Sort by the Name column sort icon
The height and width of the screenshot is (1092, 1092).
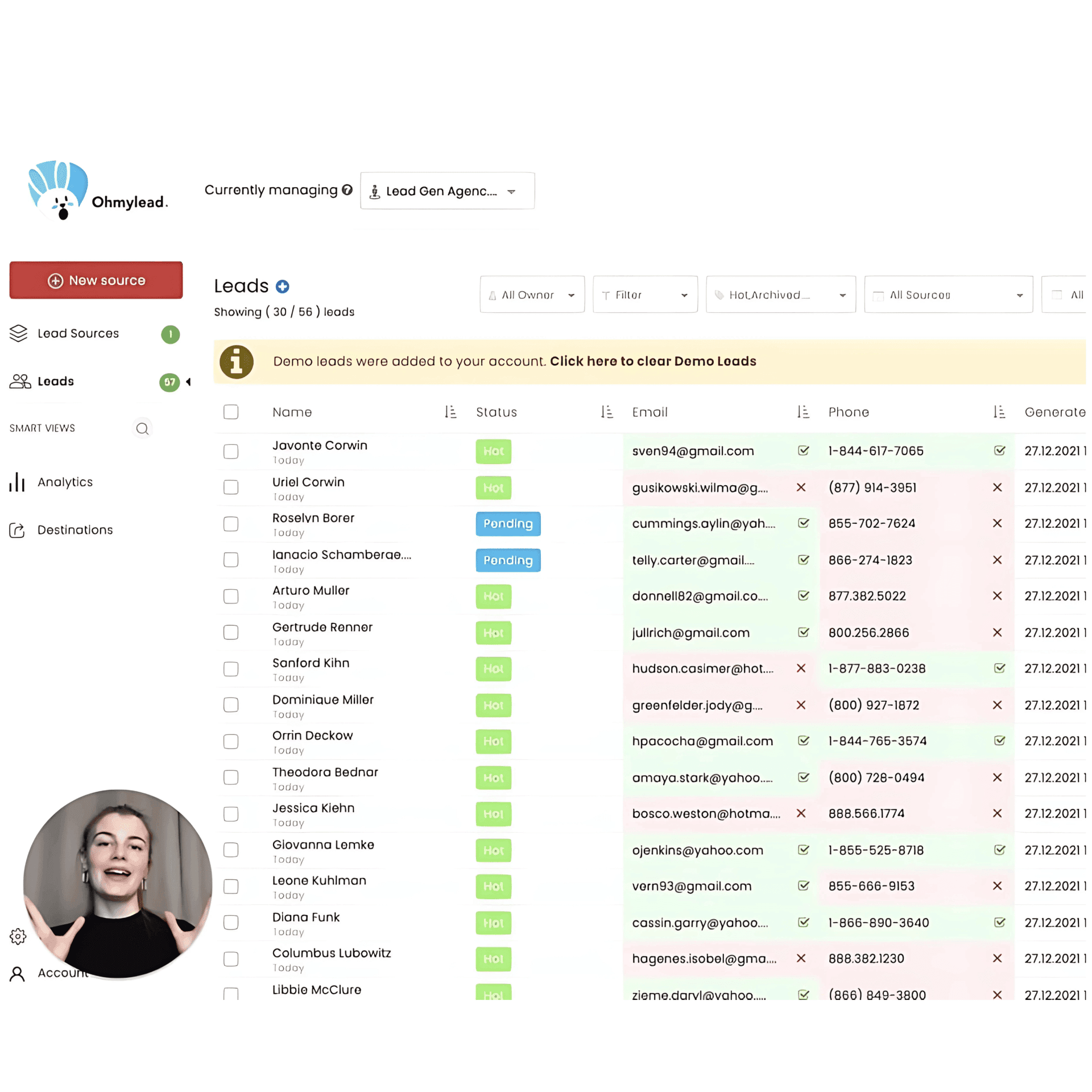point(450,412)
